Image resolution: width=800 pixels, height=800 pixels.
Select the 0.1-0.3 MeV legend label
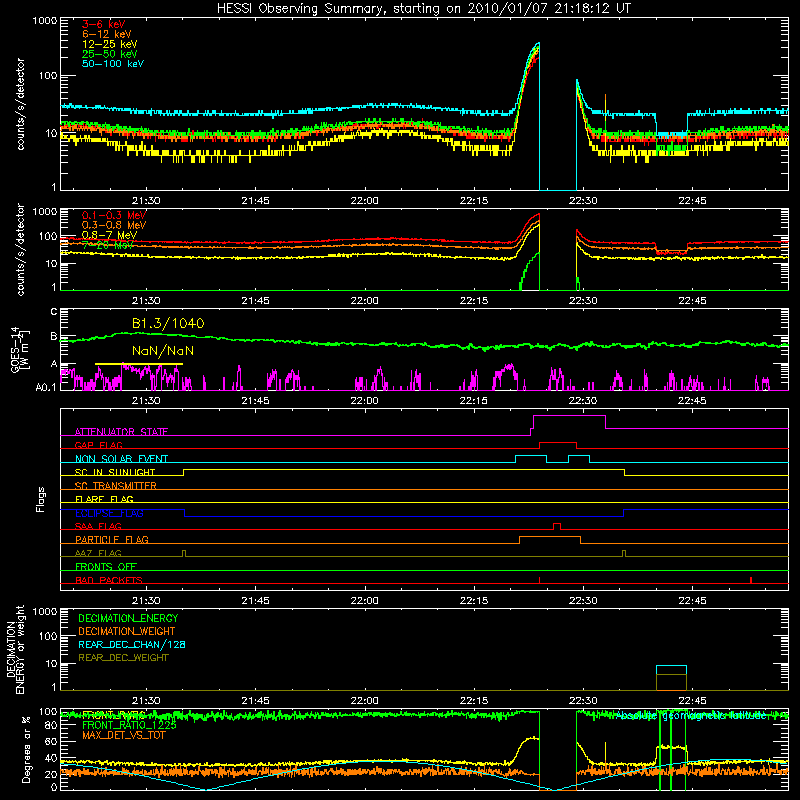click(114, 215)
